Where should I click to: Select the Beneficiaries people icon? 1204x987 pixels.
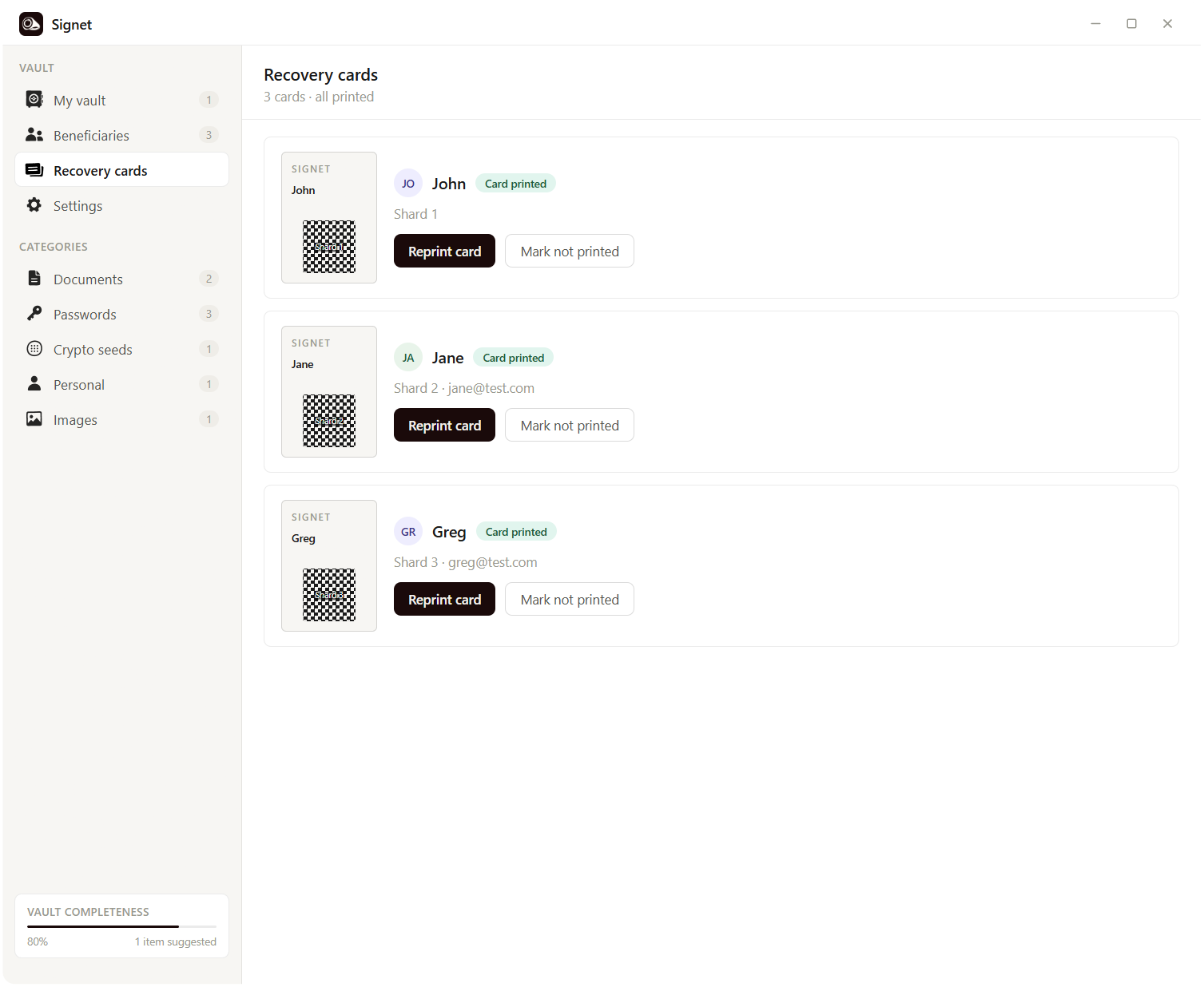pos(34,135)
